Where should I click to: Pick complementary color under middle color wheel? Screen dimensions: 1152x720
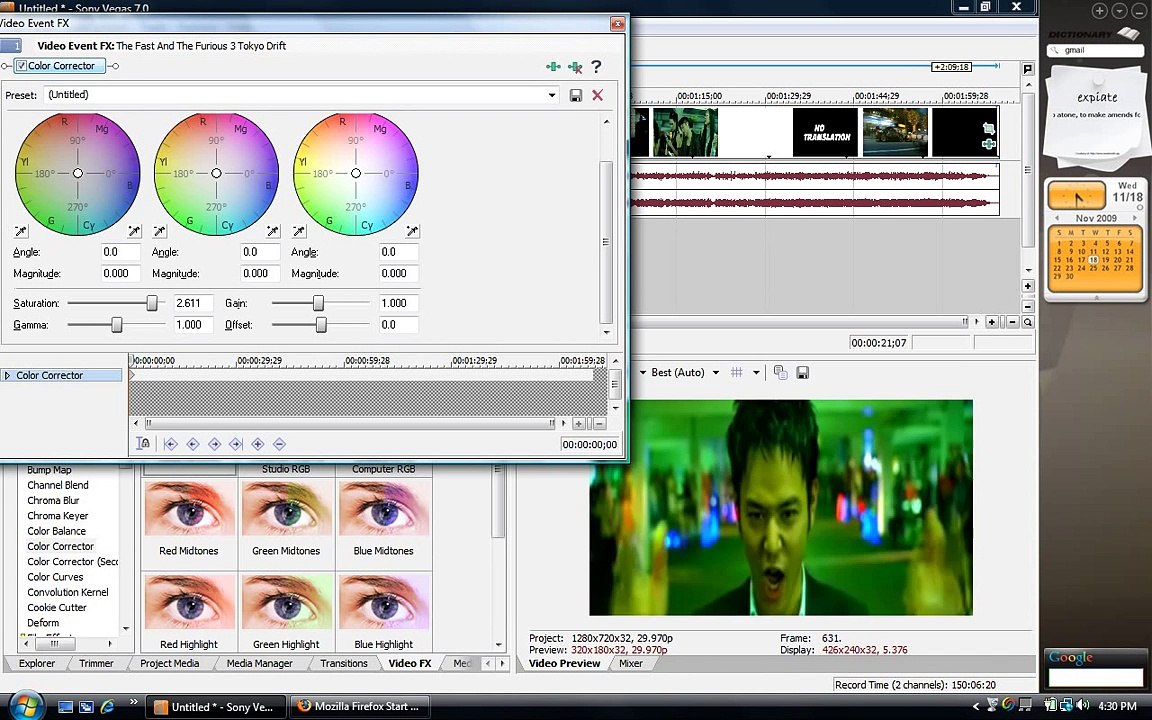[x=159, y=231]
